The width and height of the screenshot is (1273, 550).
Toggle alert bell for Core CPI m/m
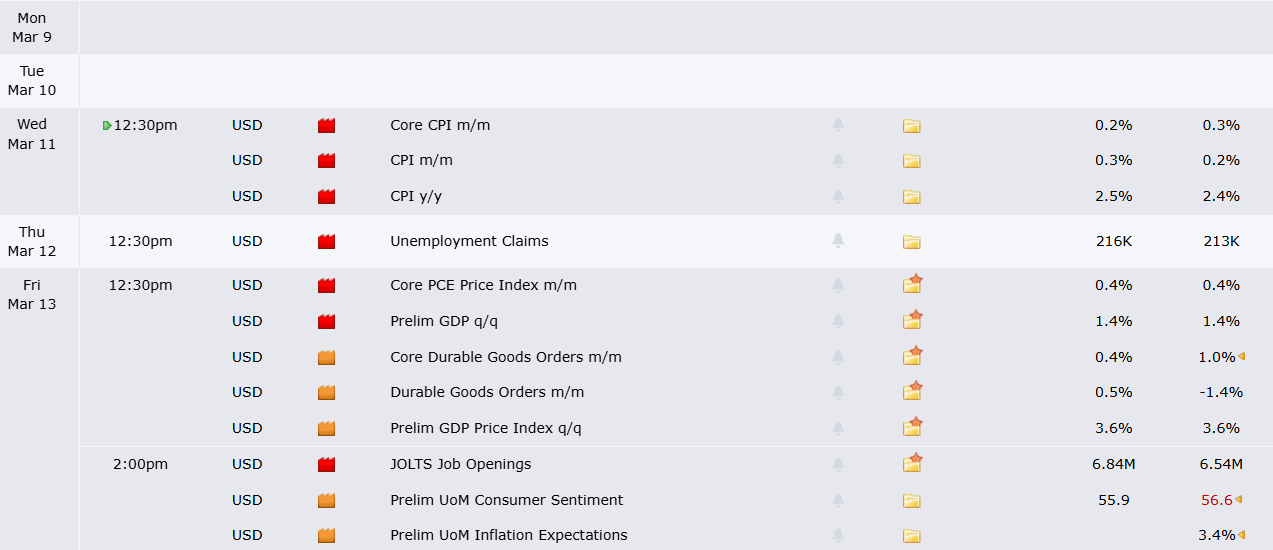[x=838, y=125]
